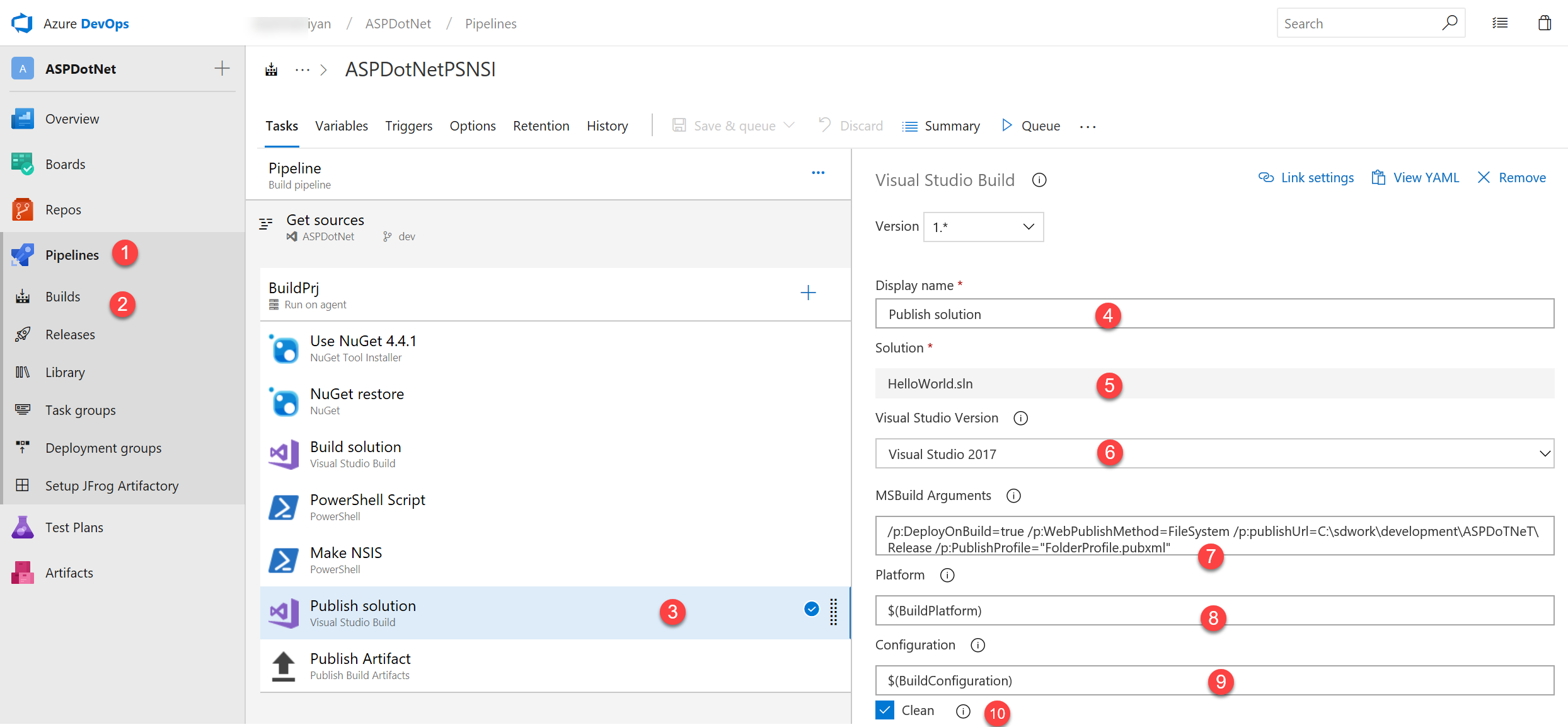Open Visual Studio 2017 version dropdown
The width and height of the screenshot is (1568, 727).
(x=1214, y=454)
